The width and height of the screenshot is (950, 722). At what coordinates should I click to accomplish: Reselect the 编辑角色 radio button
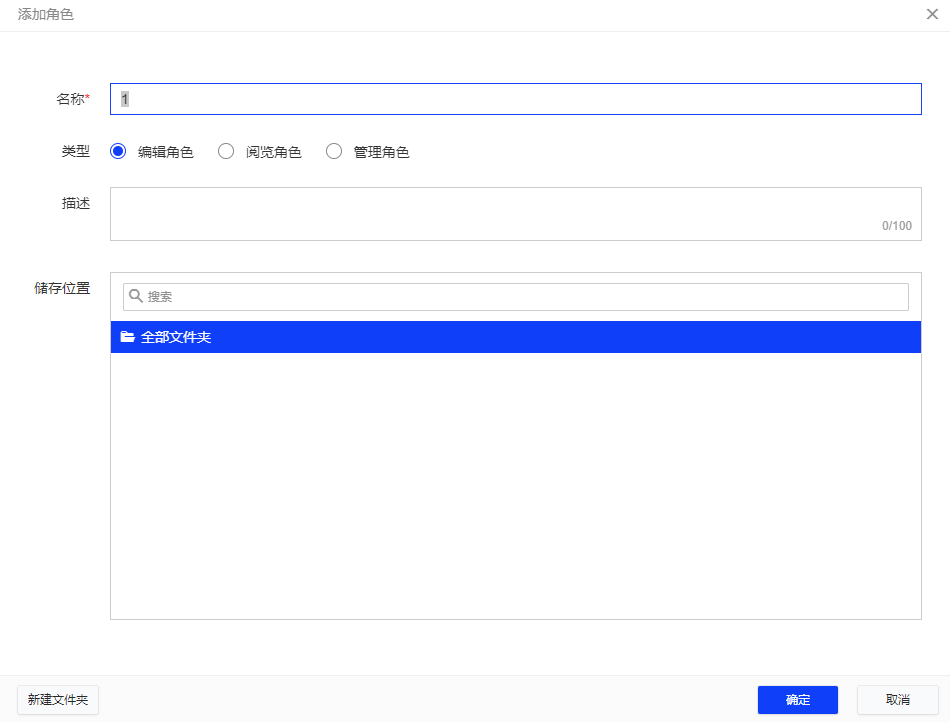coord(118,151)
